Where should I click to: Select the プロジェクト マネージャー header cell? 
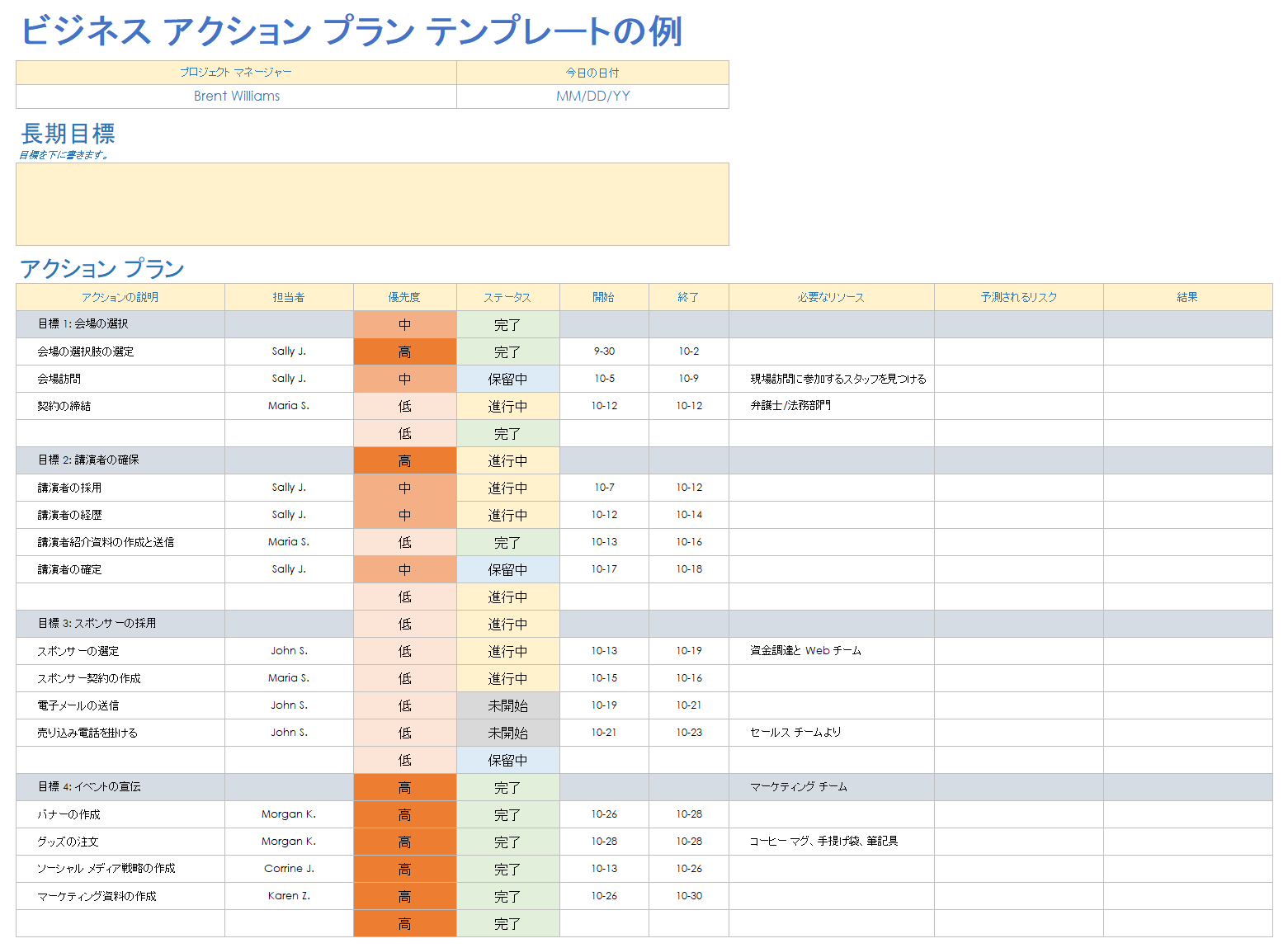pyautogui.click(x=236, y=73)
